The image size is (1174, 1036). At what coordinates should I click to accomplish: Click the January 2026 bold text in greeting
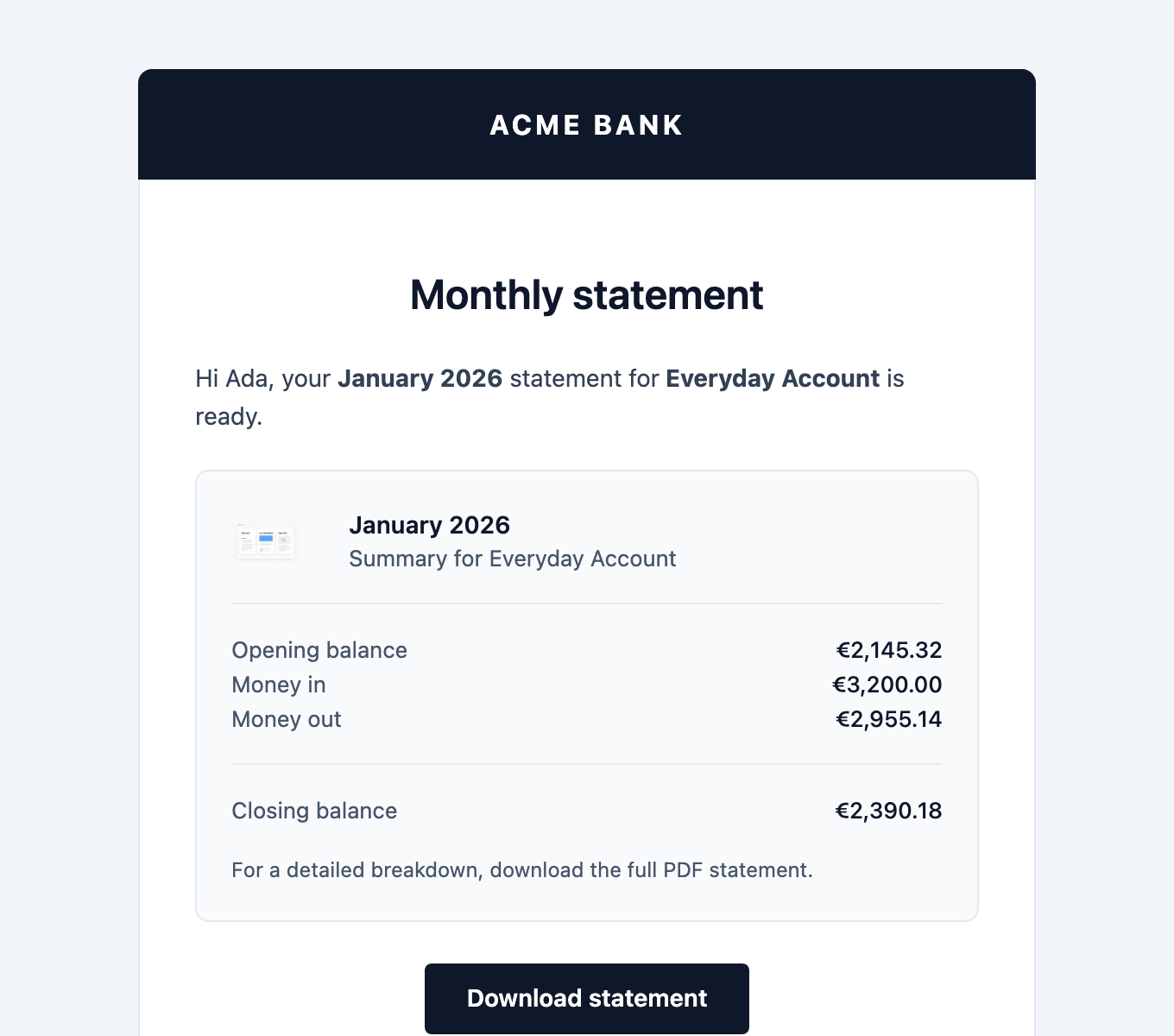(420, 378)
